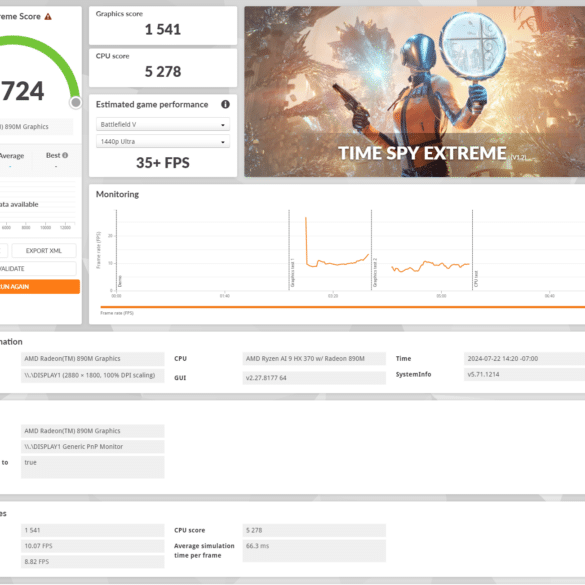
Task: Select the Time value 2024-07-22 14:20 -07:00
Action: point(525,359)
